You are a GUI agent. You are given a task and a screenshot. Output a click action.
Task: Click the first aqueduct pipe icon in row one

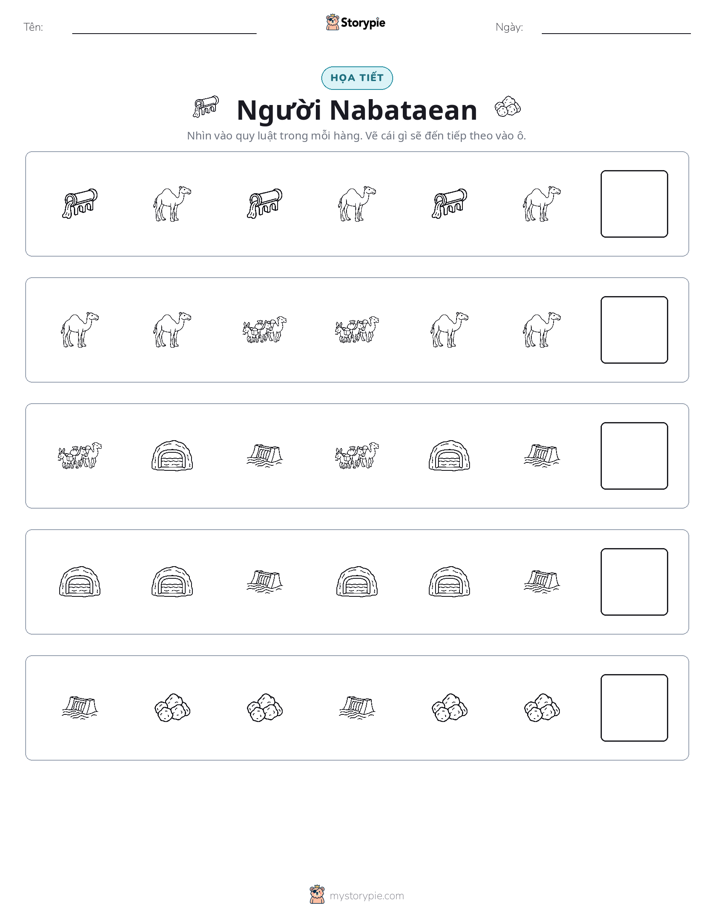point(80,204)
